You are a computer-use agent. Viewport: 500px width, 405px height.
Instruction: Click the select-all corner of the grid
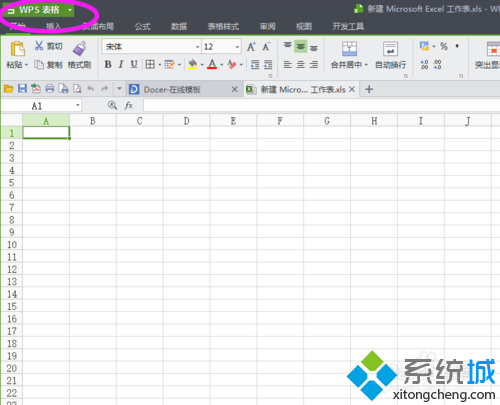[12, 120]
